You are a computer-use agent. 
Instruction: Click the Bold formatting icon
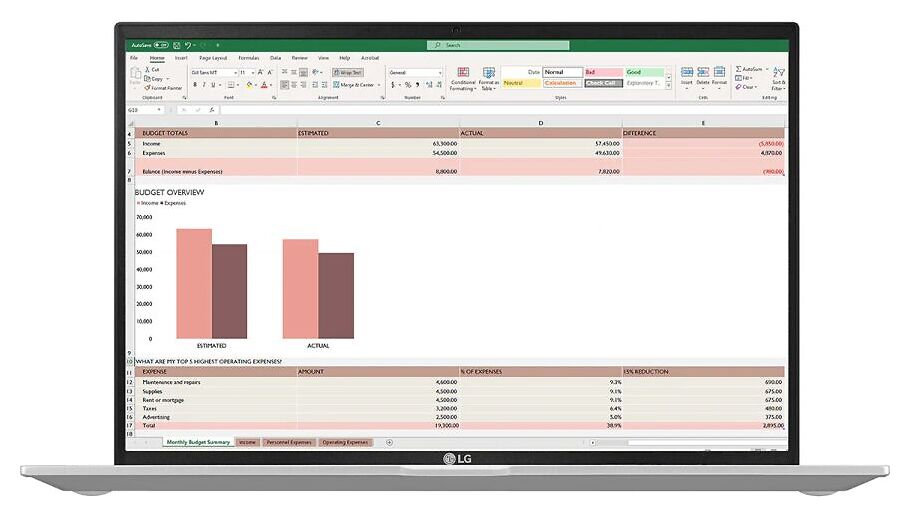[195, 85]
